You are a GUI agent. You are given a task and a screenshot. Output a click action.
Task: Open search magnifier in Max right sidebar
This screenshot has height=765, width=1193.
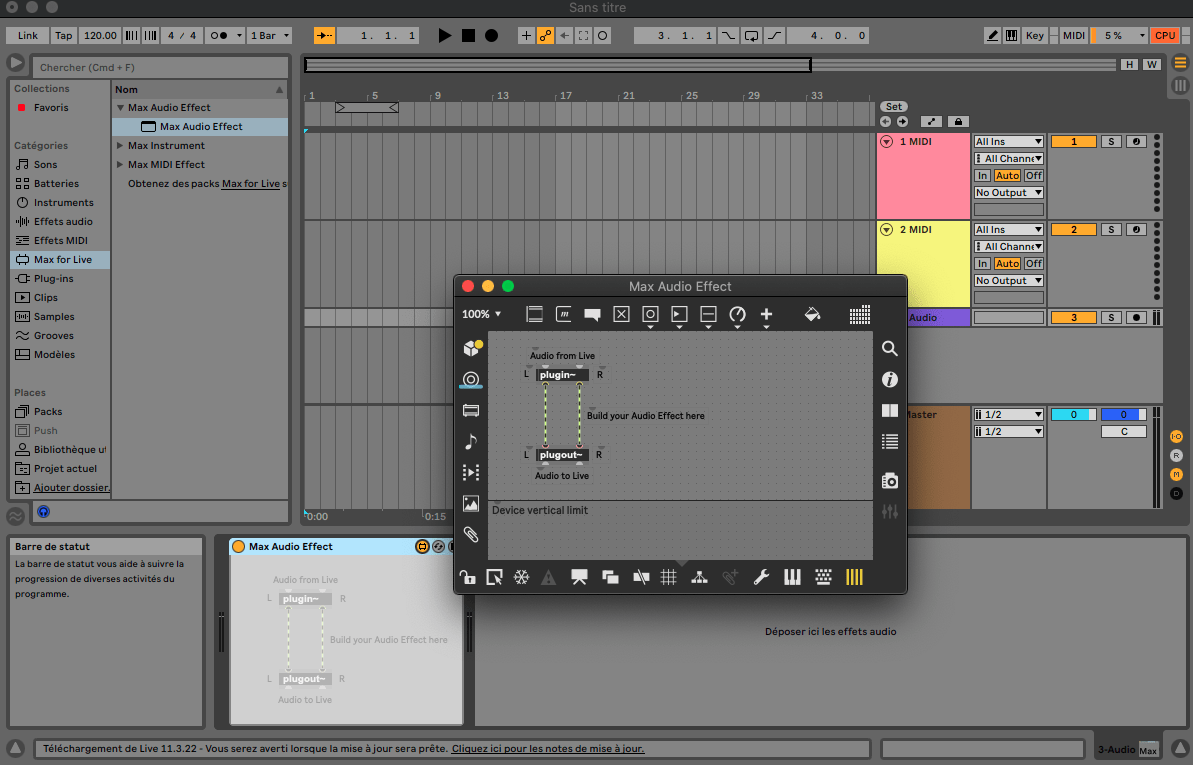(889, 349)
